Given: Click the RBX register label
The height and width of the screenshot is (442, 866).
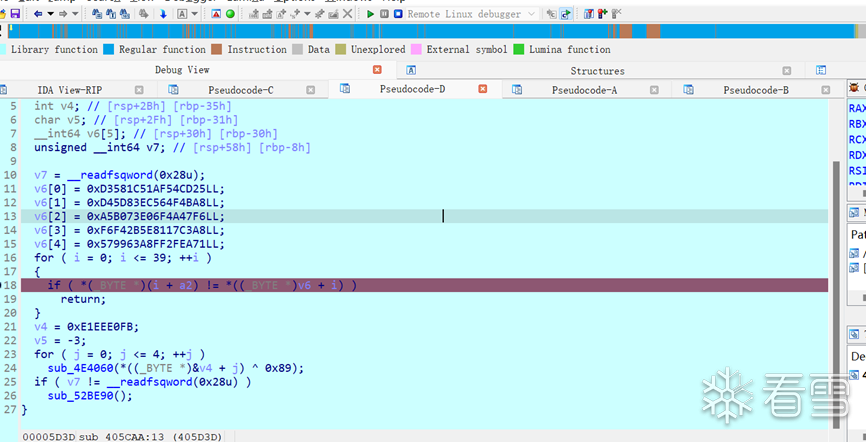Looking at the screenshot, I should coord(857,124).
